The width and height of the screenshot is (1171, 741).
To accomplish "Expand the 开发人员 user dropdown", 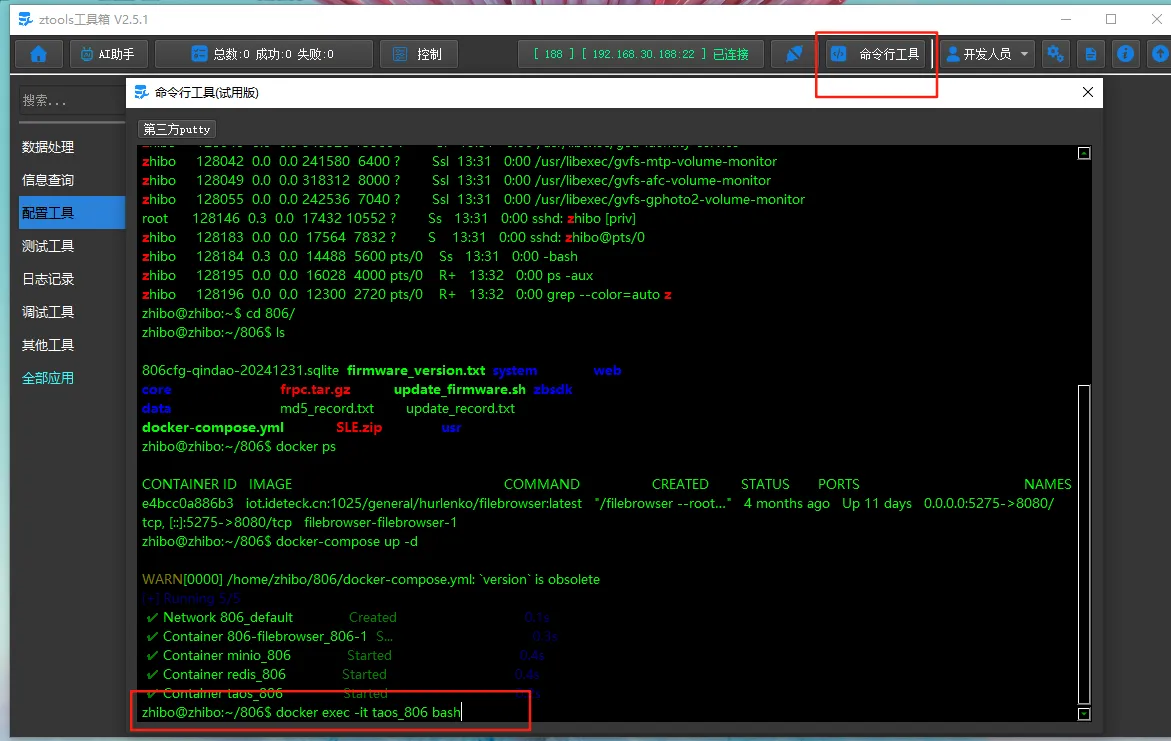I will (988, 54).
